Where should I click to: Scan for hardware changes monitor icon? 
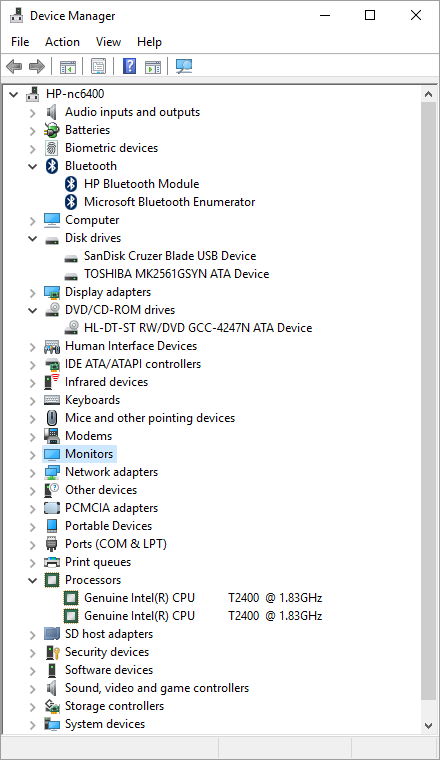click(x=184, y=66)
